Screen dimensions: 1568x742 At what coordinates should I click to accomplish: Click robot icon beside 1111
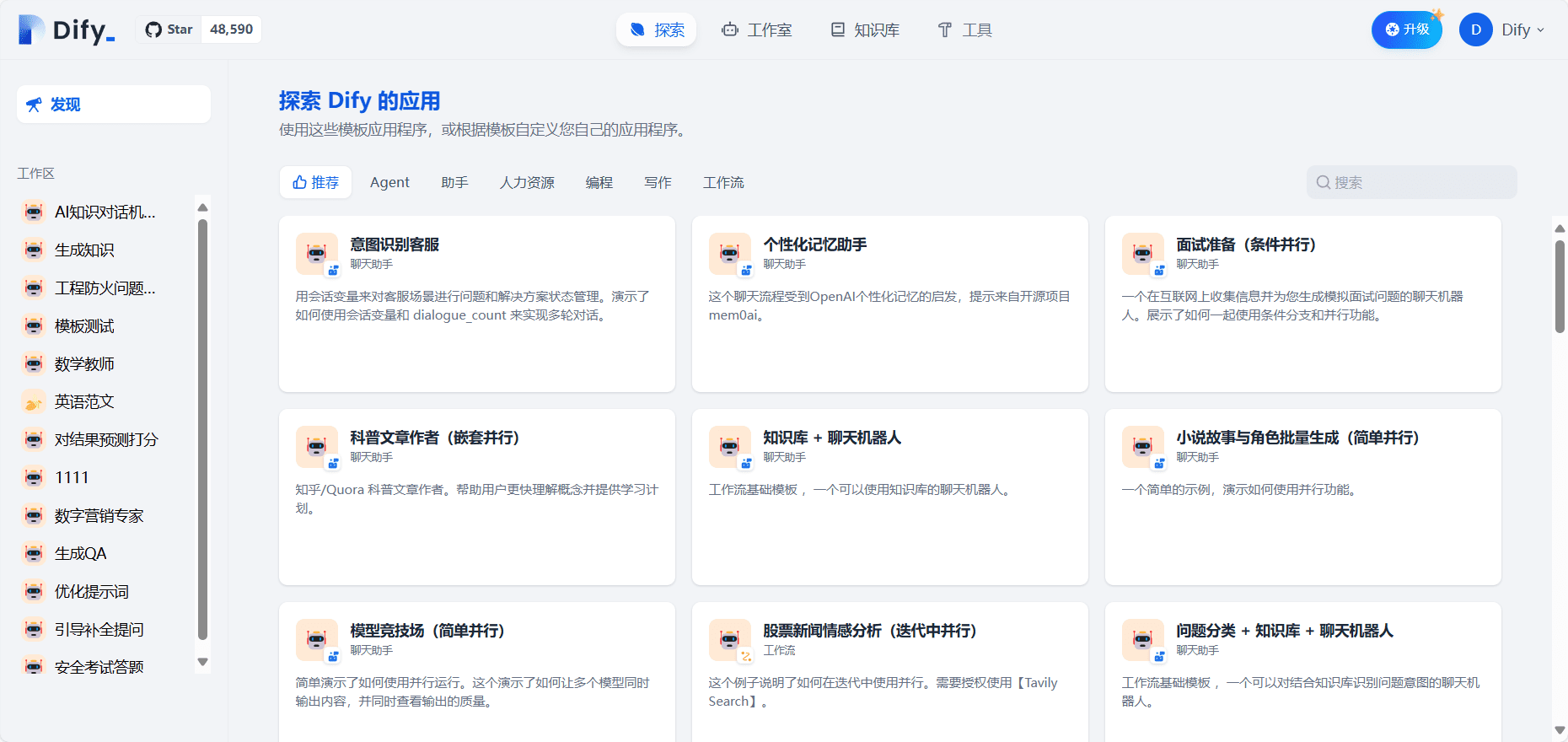(x=34, y=477)
